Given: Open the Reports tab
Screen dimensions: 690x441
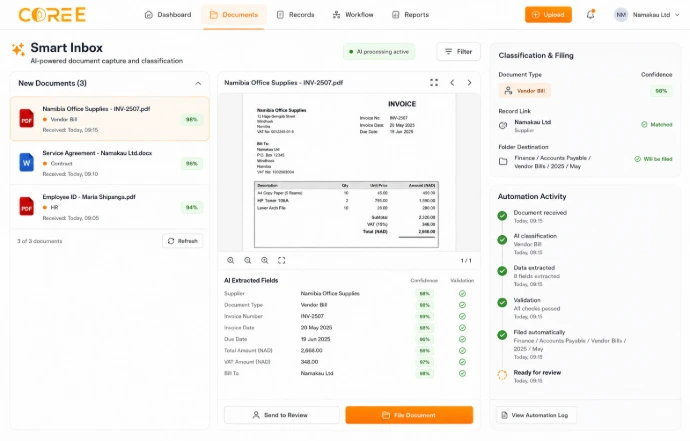Looking at the screenshot, I should (410, 15).
